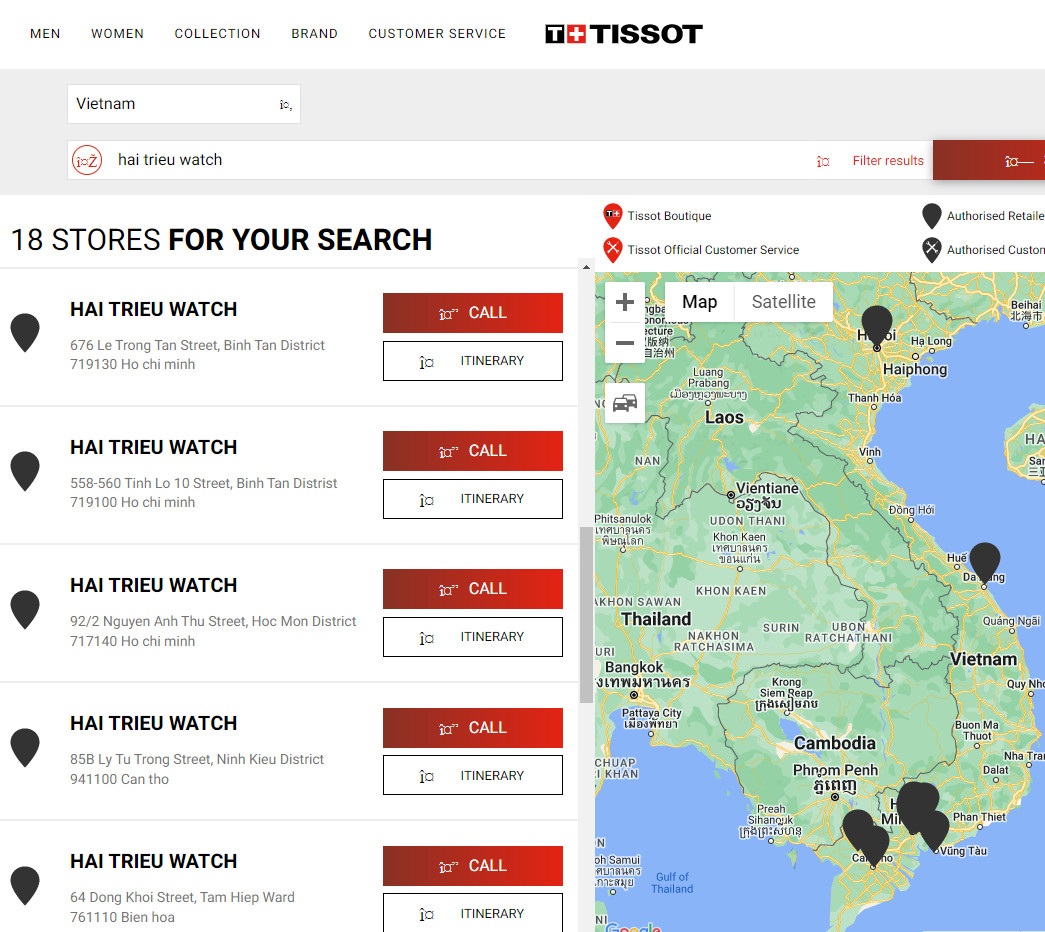The height and width of the screenshot is (932, 1045).
Task: Click address text 92/2 Nguyen Anh Thu Street
Action: (213, 621)
